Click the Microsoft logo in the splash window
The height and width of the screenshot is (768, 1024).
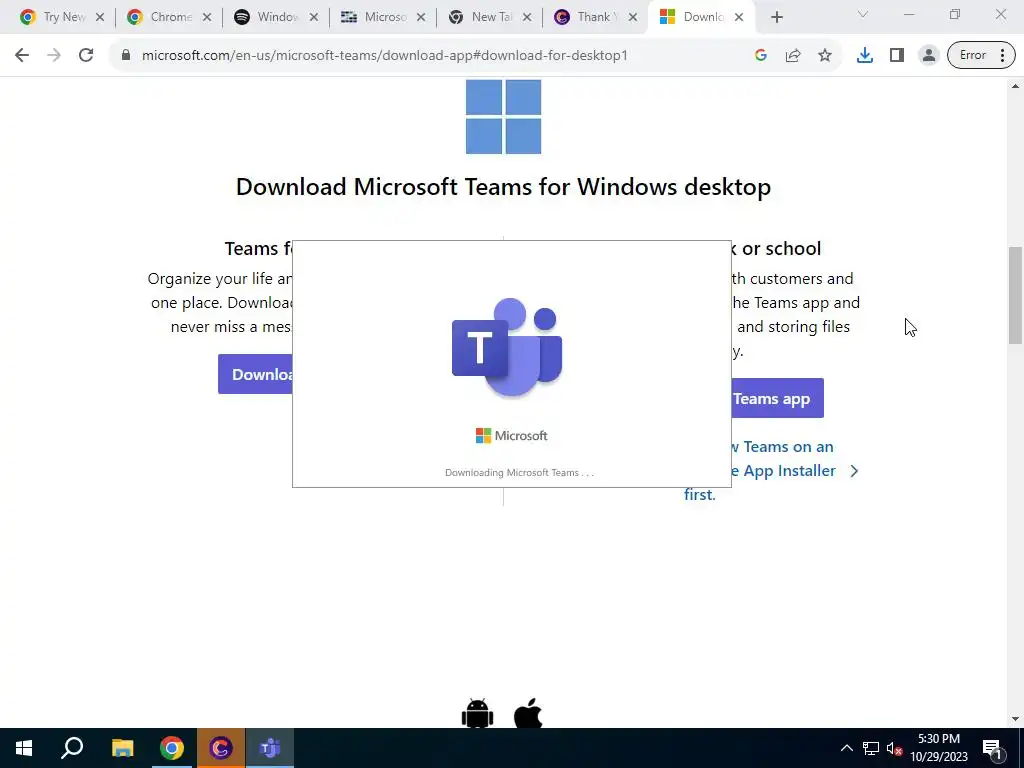pos(511,436)
